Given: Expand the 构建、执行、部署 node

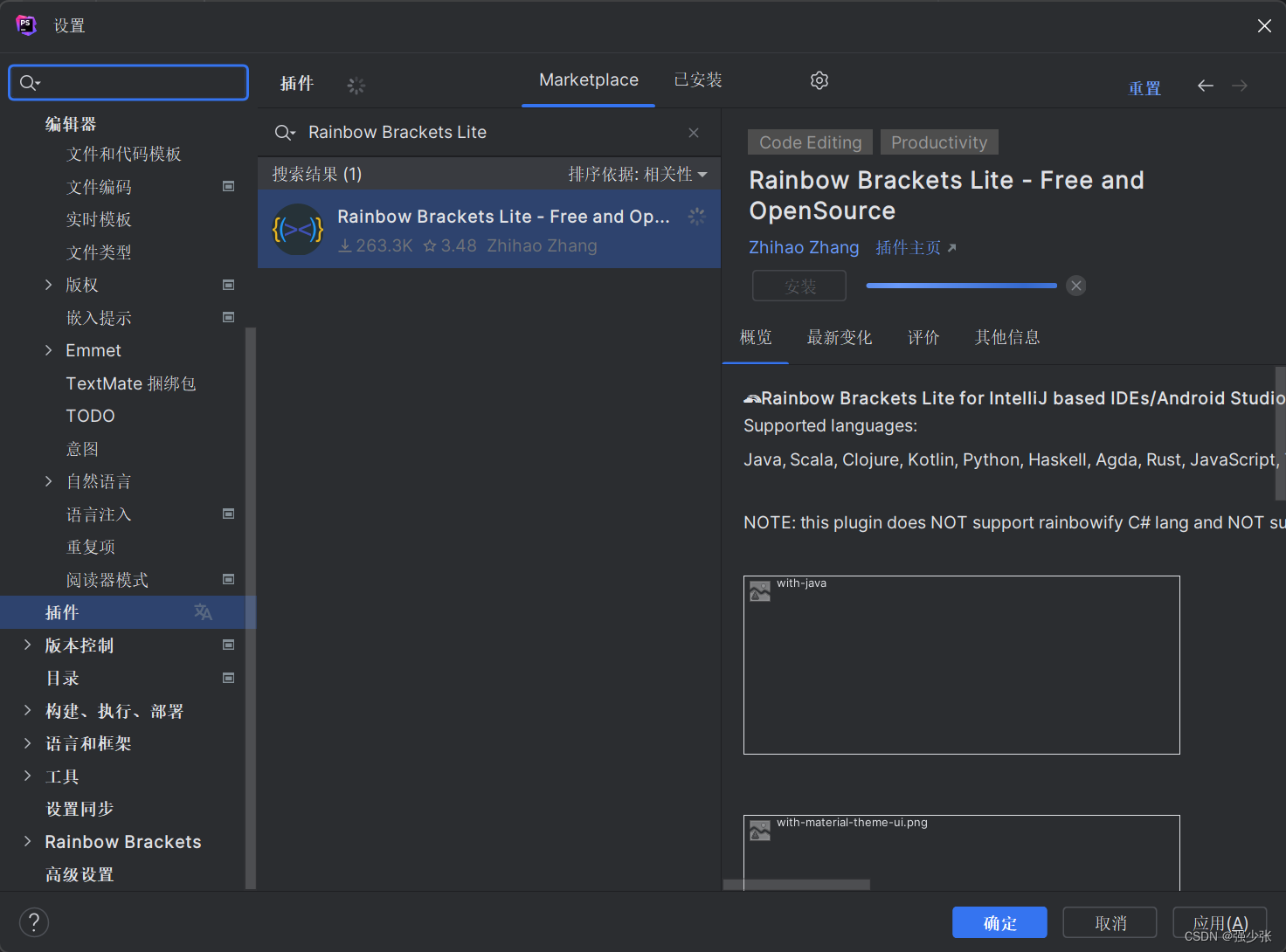Looking at the screenshot, I should pyautogui.click(x=28, y=710).
